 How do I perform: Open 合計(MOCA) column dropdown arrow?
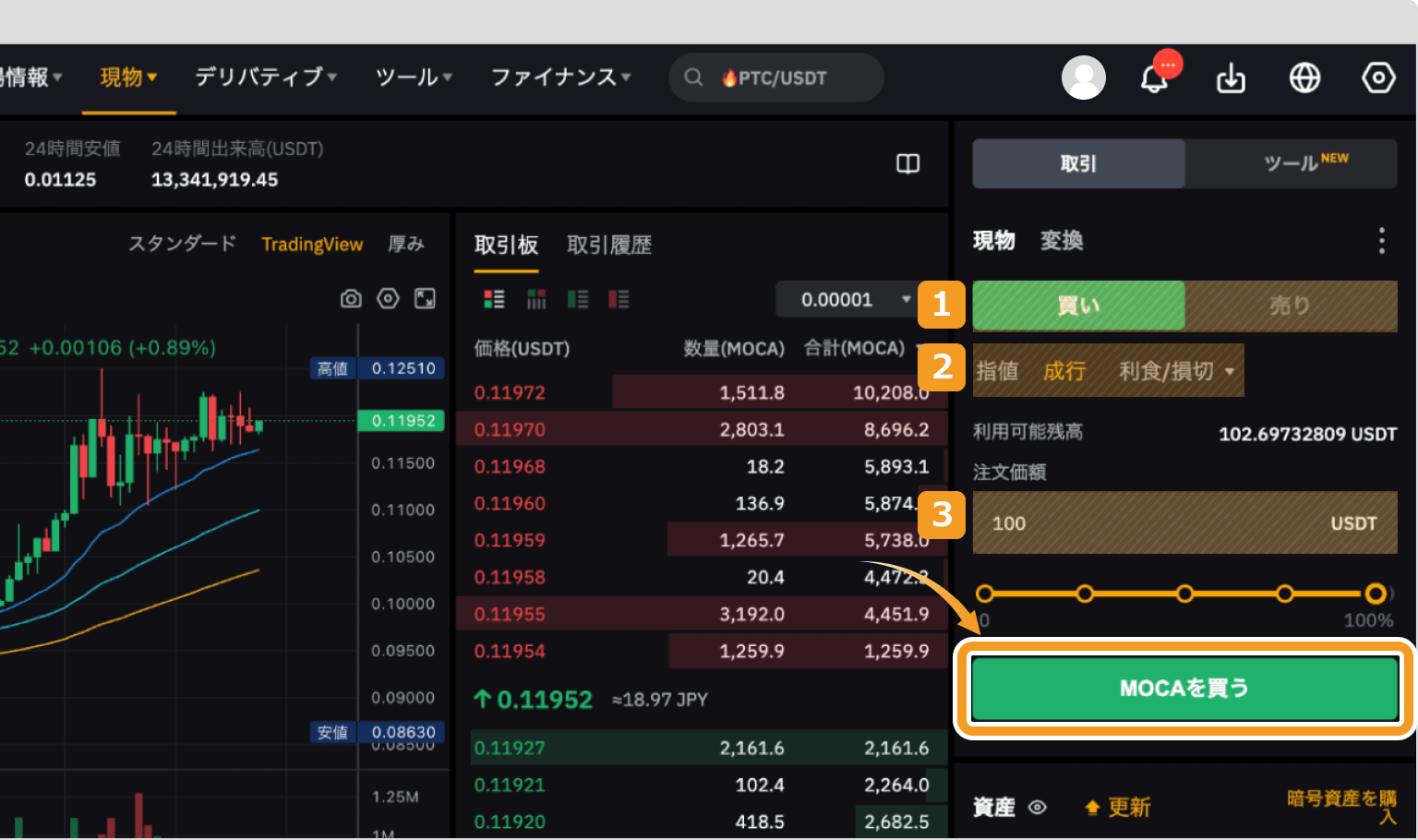tap(919, 348)
